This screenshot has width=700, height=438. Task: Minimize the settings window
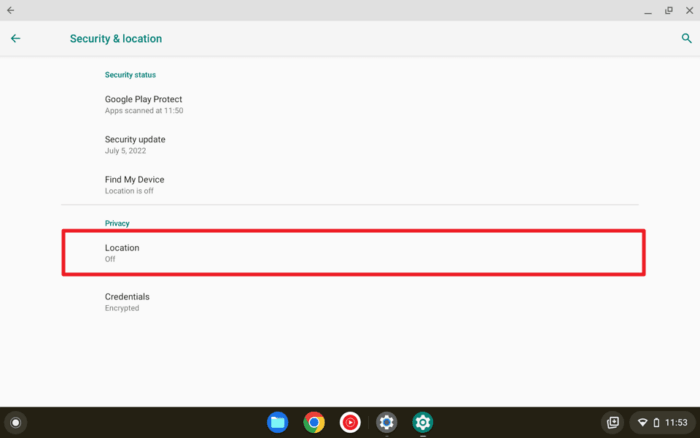pos(648,10)
